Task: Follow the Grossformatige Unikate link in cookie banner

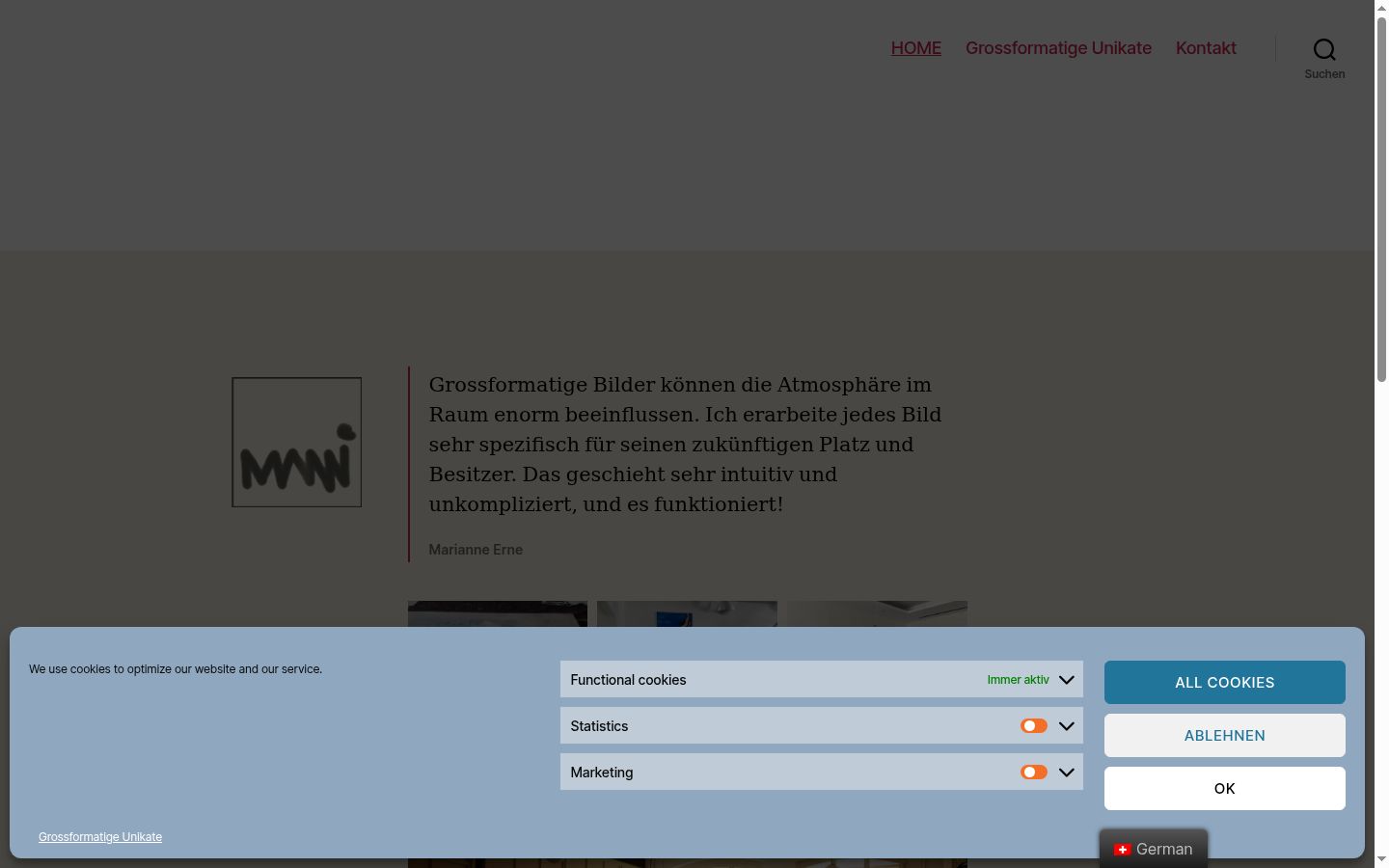Action: 100,837
